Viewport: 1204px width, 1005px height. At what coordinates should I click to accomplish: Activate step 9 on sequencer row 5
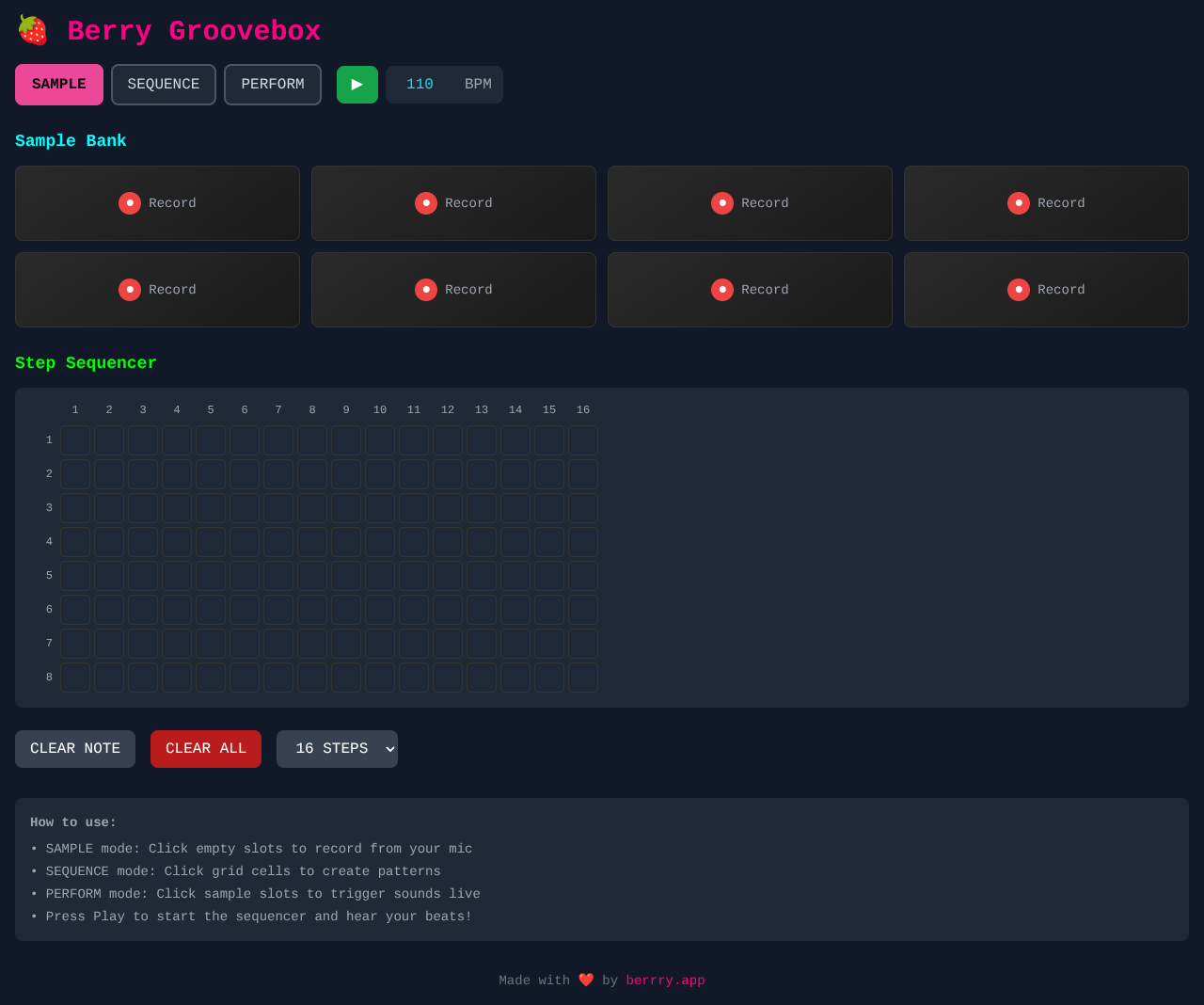[x=346, y=576]
